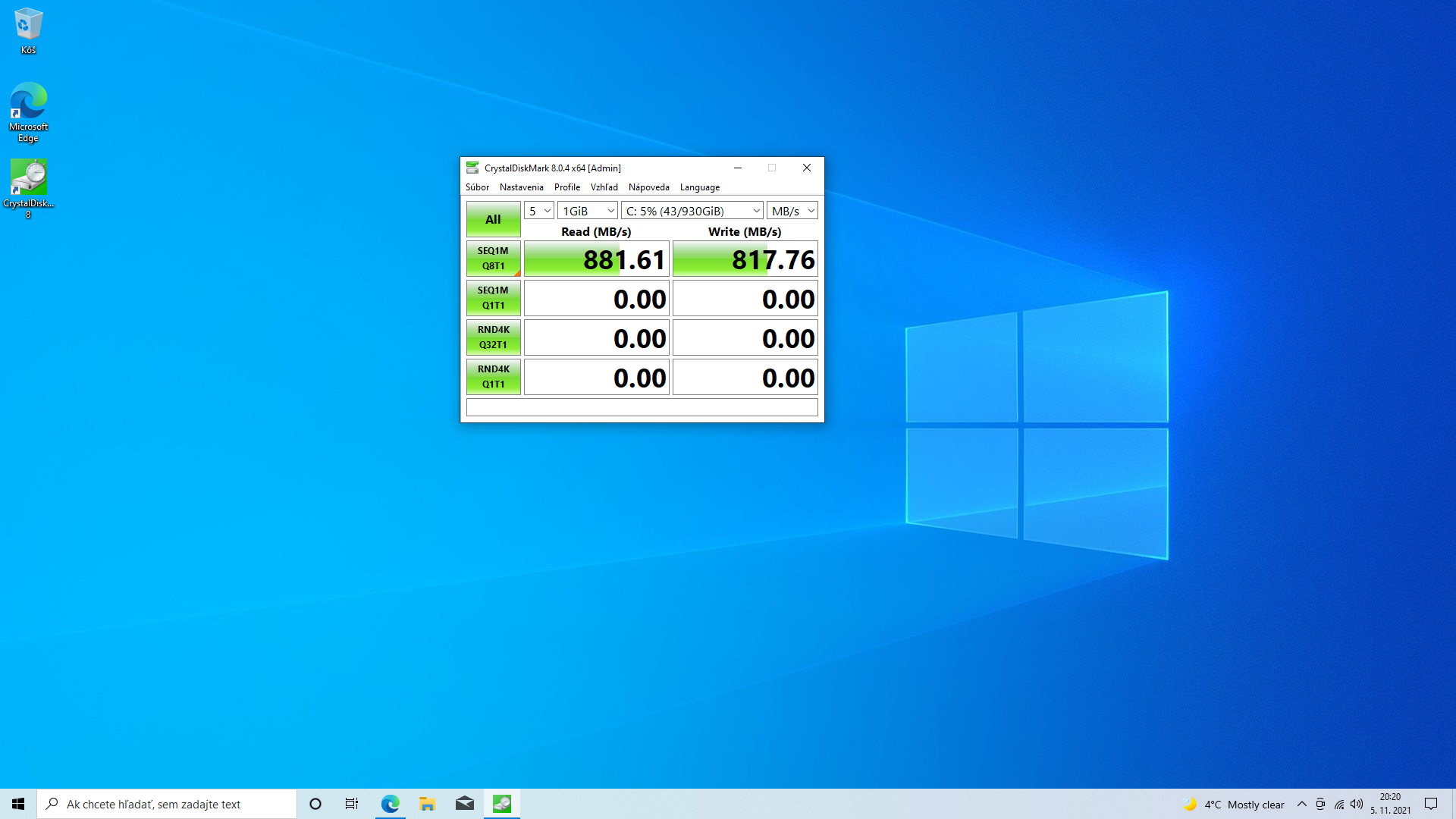Viewport: 1456px width, 819px height.
Task: Run the RND4K Q32T1 test
Action: (x=493, y=337)
